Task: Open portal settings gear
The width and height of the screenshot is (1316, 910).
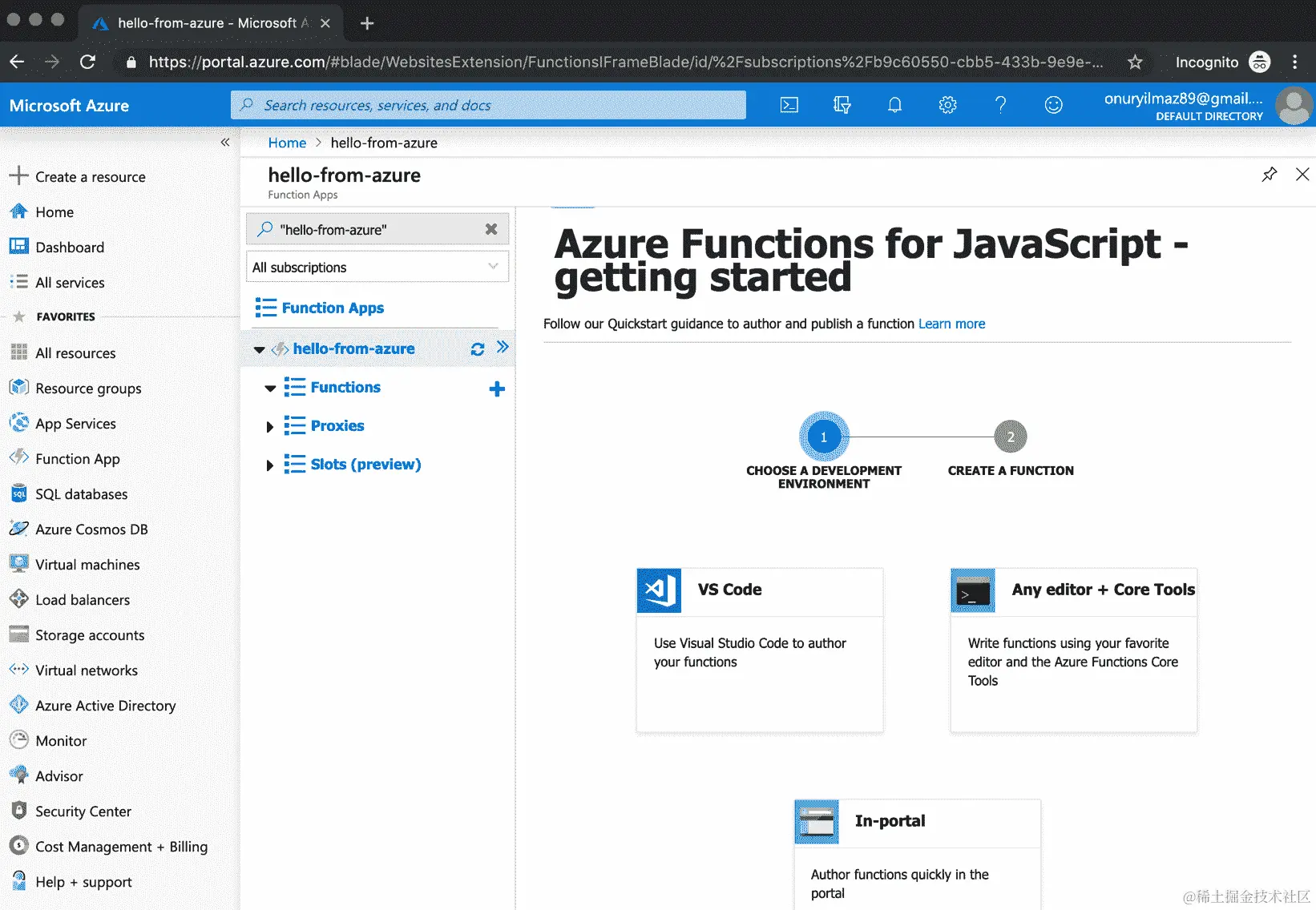Action: (x=947, y=105)
